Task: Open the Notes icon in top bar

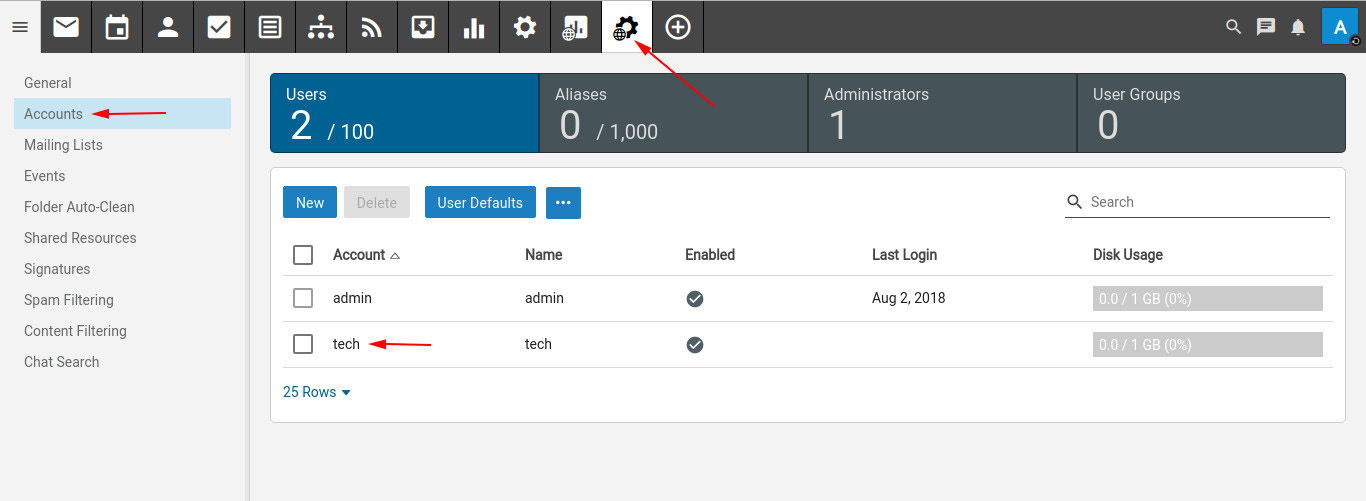Action: pyautogui.click(x=270, y=27)
